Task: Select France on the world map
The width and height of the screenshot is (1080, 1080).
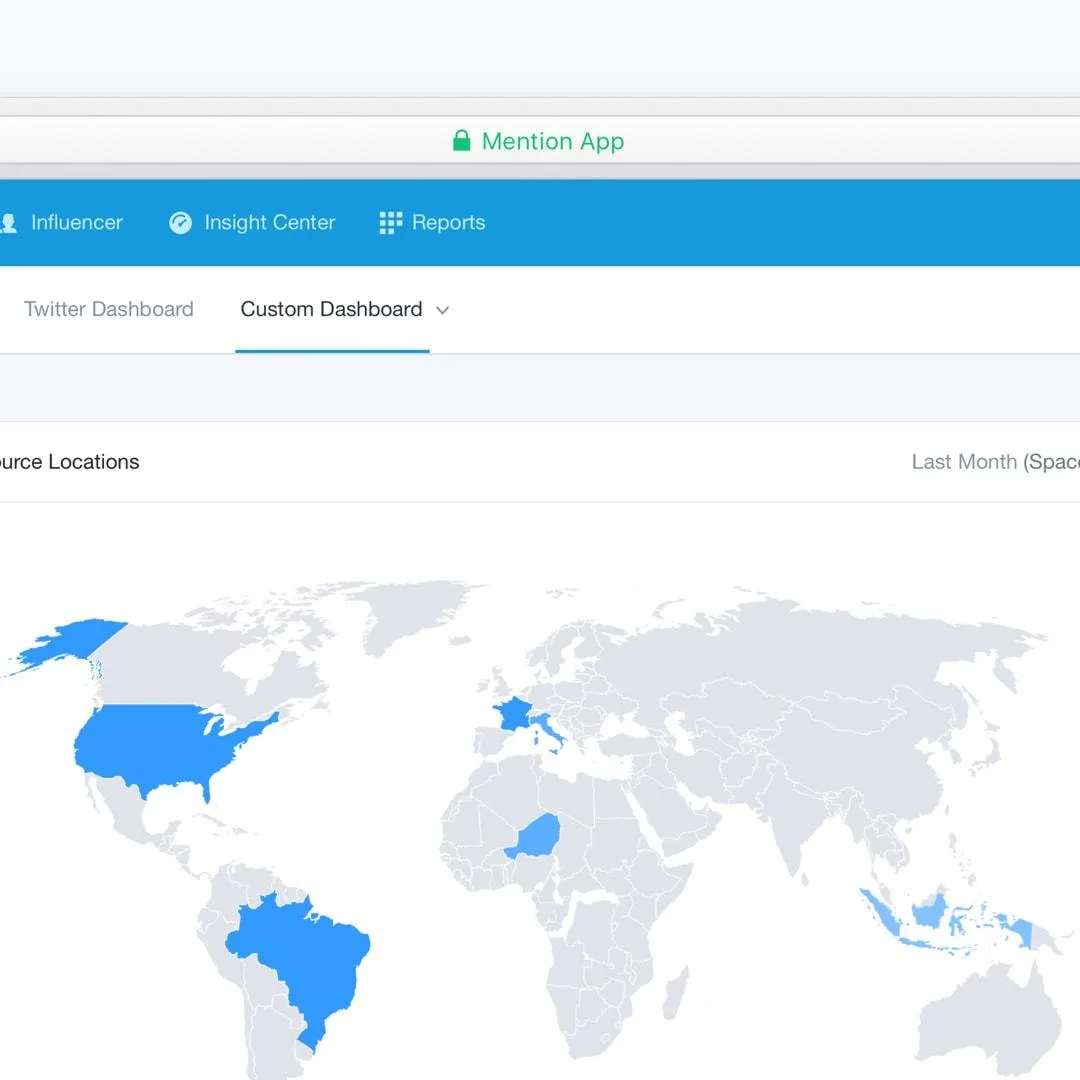Action: click(x=513, y=714)
